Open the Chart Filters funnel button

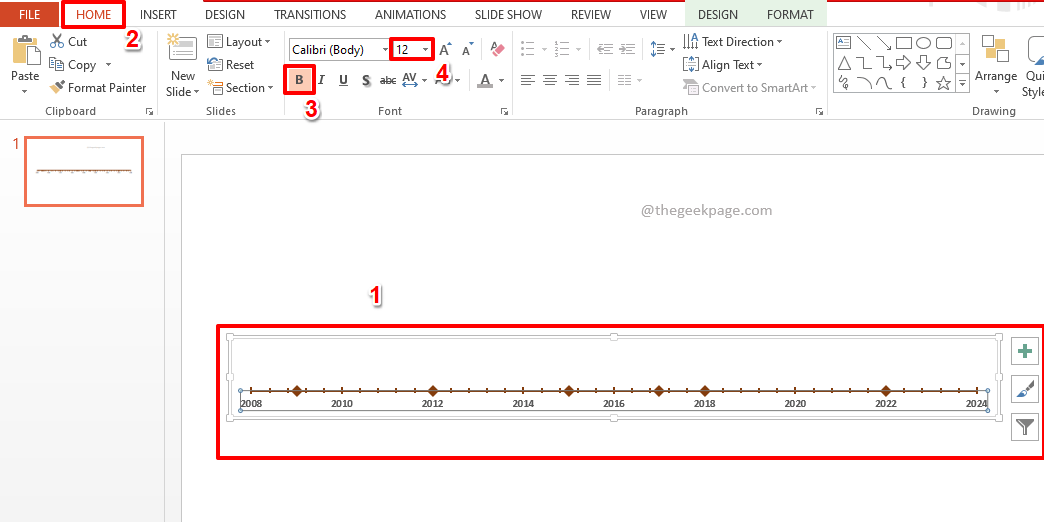tap(1025, 427)
